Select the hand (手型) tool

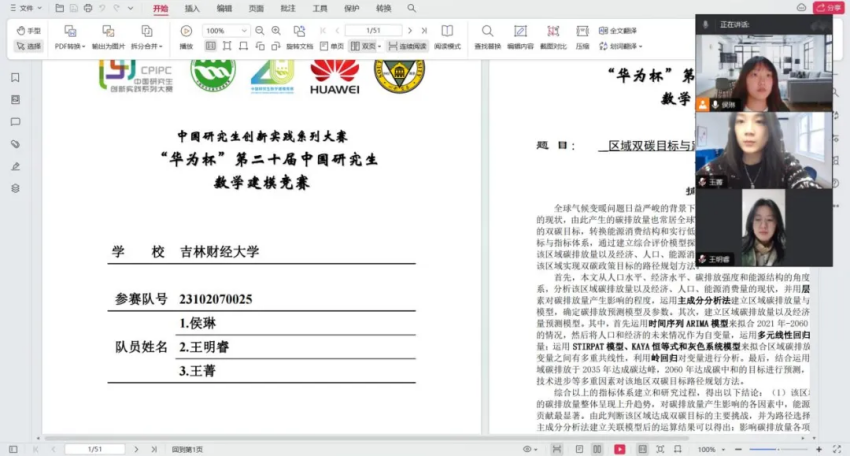point(29,31)
